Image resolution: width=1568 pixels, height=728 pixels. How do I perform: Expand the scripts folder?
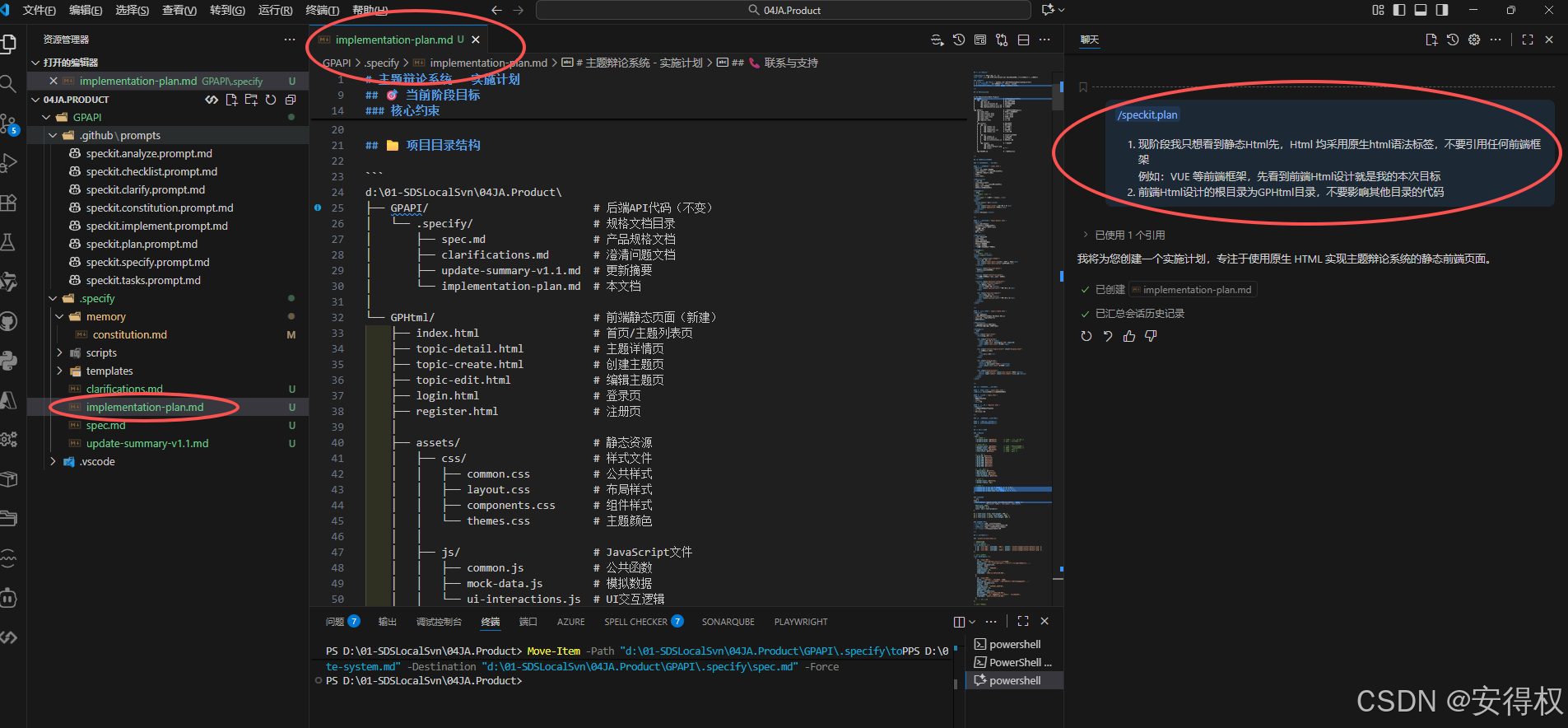[x=59, y=353]
